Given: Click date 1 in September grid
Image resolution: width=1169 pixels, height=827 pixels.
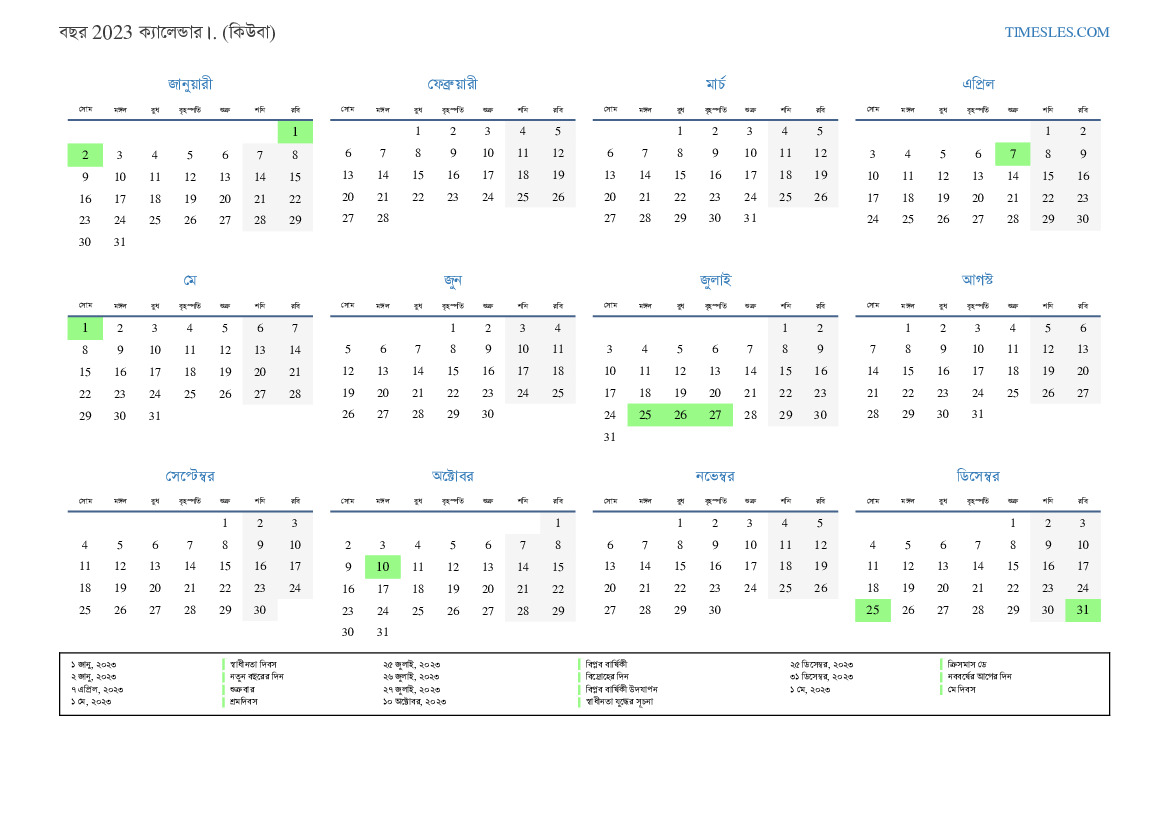Looking at the screenshot, I should [x=225, y=523].
